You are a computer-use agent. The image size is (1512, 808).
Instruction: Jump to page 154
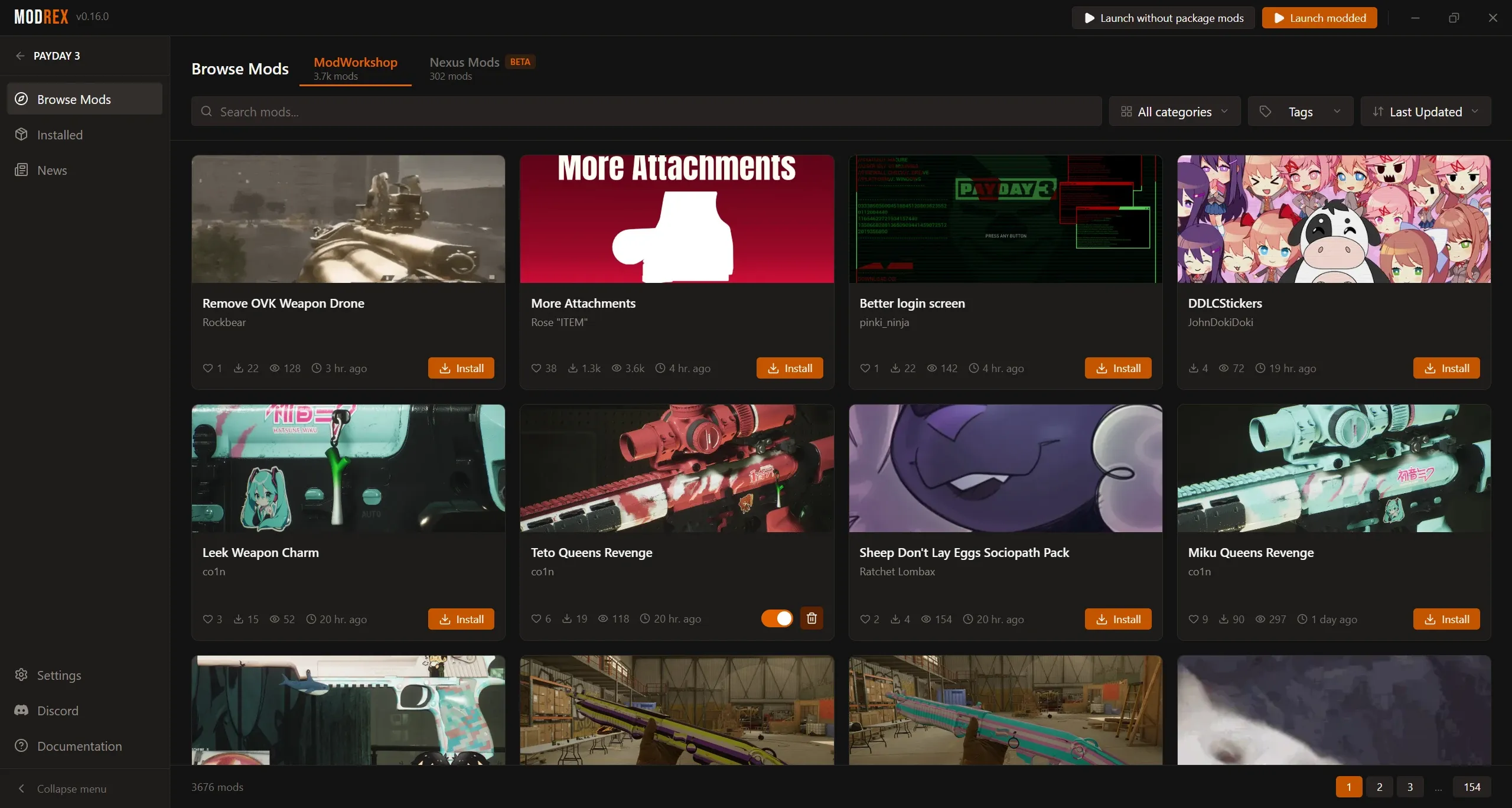1471,787
